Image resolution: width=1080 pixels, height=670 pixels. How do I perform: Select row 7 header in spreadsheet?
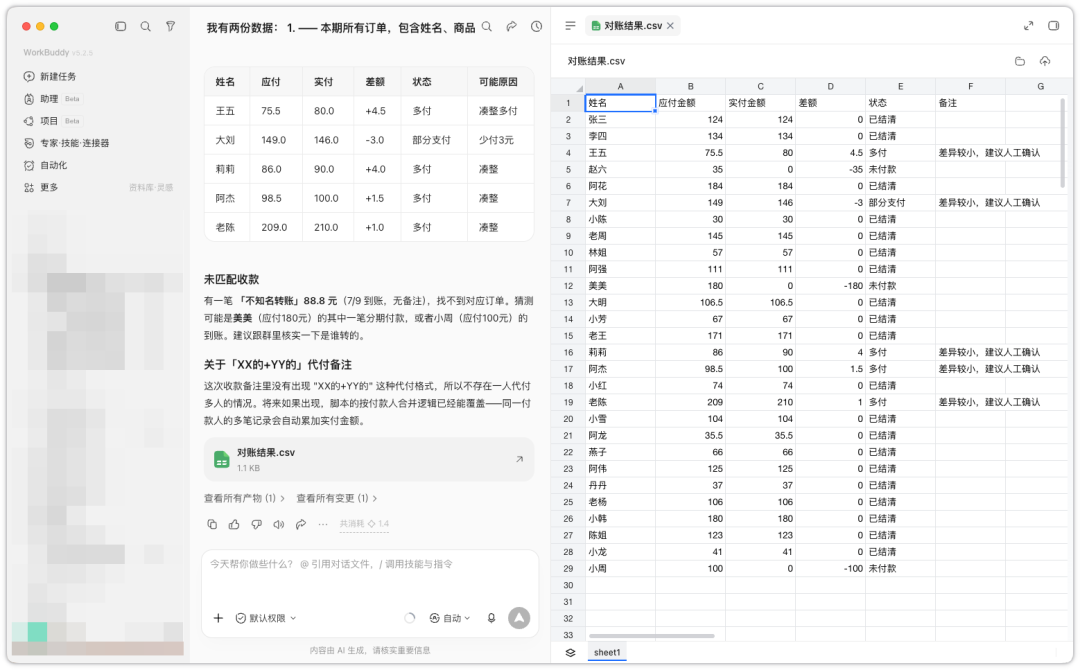pos(568,202)
